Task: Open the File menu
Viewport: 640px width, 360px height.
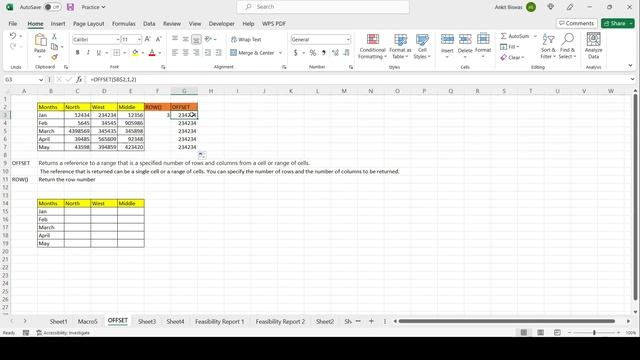Action: click(x=13, y=24)
